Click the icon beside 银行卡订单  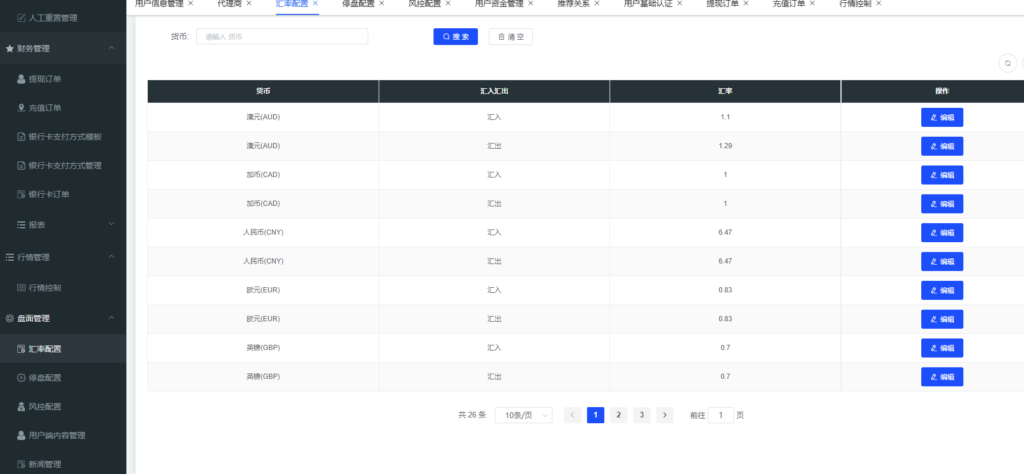(21, 194)
